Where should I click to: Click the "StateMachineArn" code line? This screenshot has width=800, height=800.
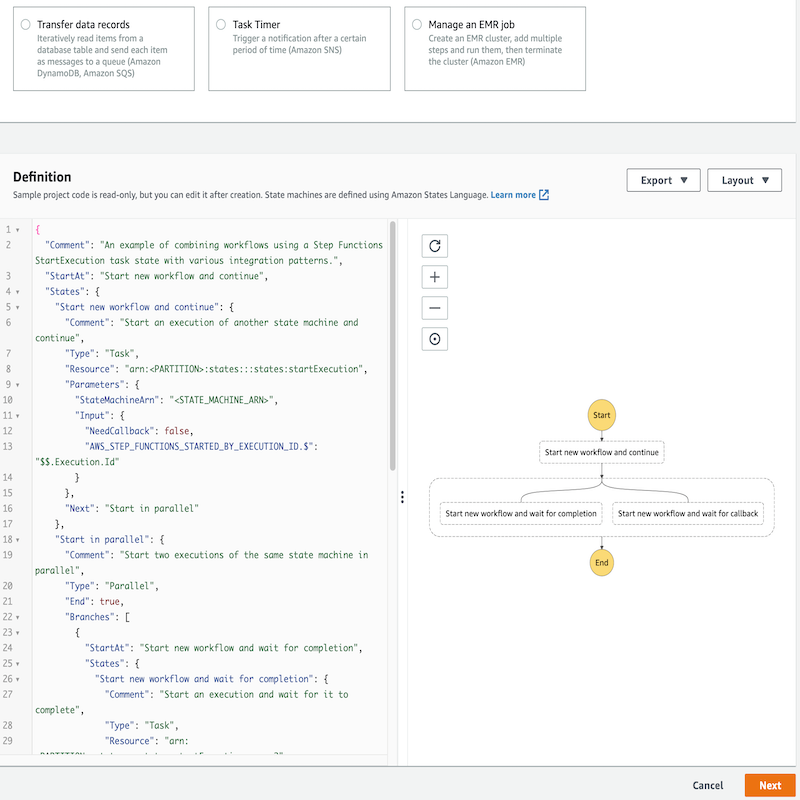[x=177, y=400]
